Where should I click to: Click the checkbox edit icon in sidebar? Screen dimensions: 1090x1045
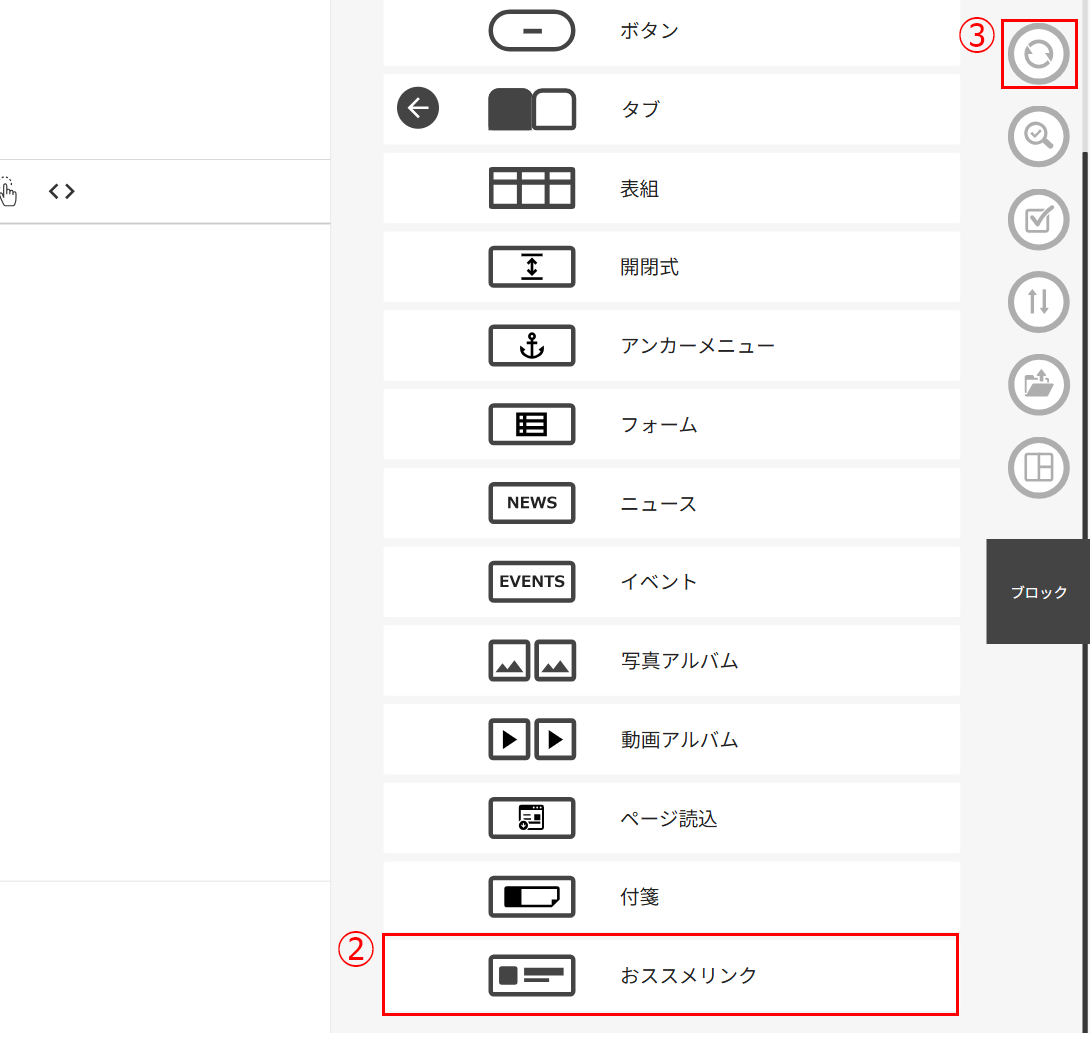1039,219
